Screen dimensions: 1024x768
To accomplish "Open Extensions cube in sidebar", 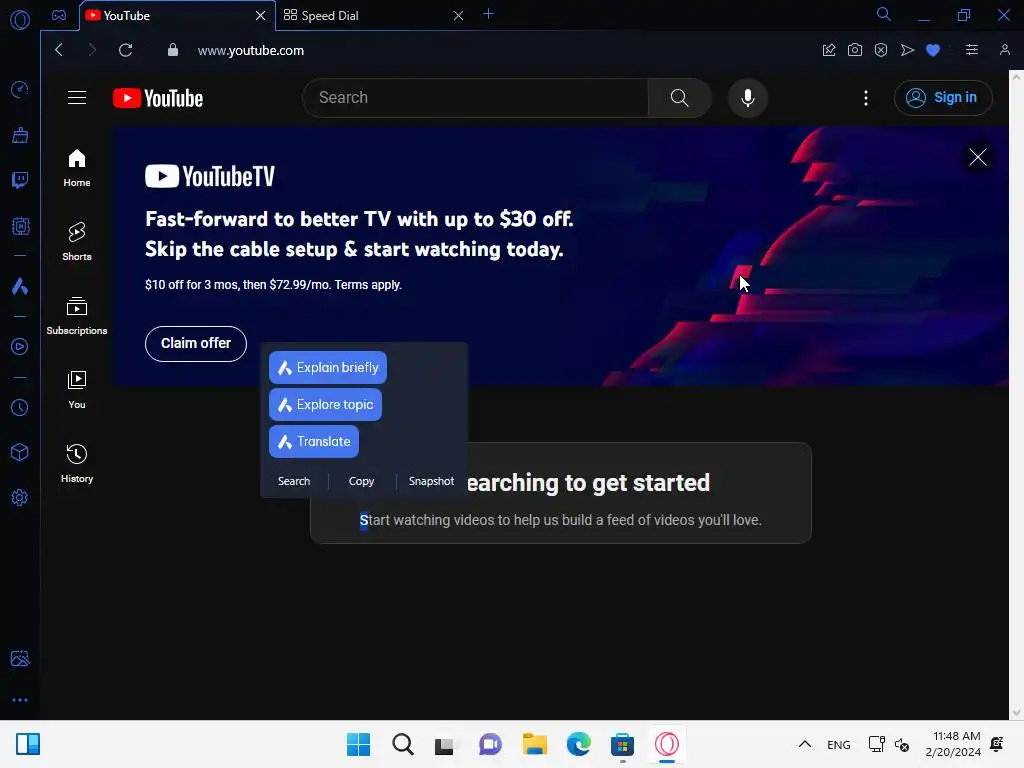I will [x=20, y=453].
